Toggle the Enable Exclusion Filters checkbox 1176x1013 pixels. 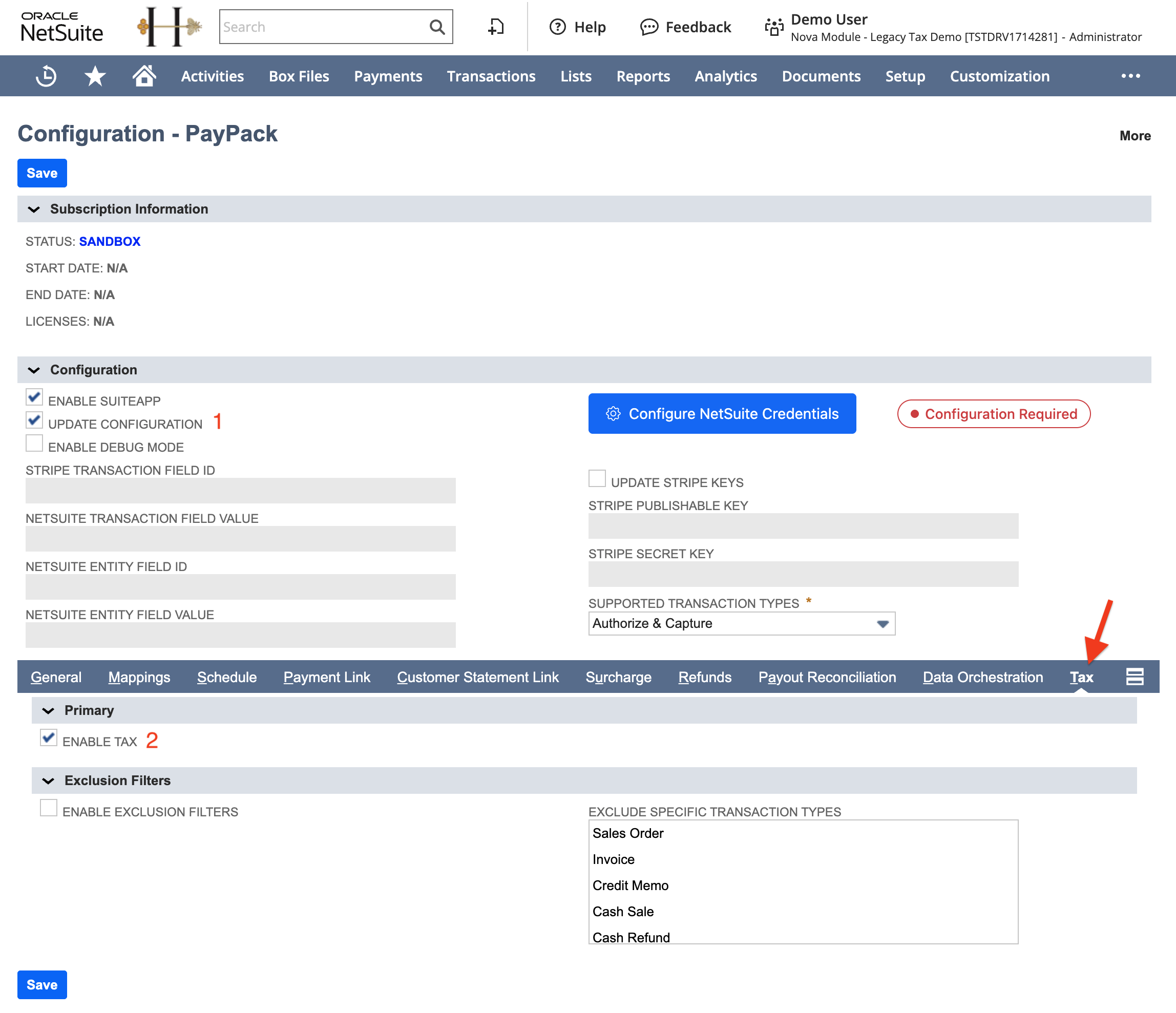tap(49, 808)
